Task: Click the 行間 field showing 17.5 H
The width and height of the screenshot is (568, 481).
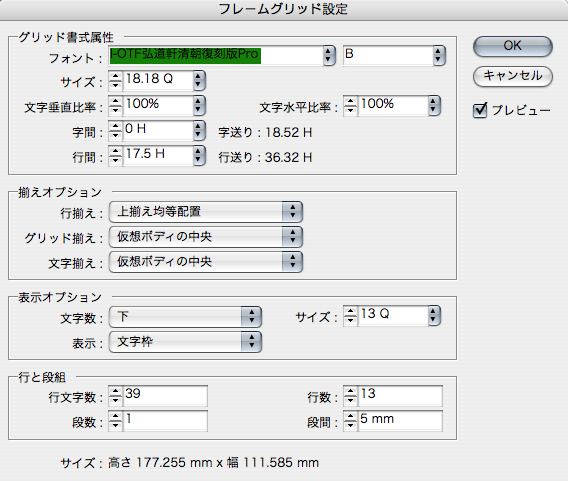Action: tap(158, 155)
